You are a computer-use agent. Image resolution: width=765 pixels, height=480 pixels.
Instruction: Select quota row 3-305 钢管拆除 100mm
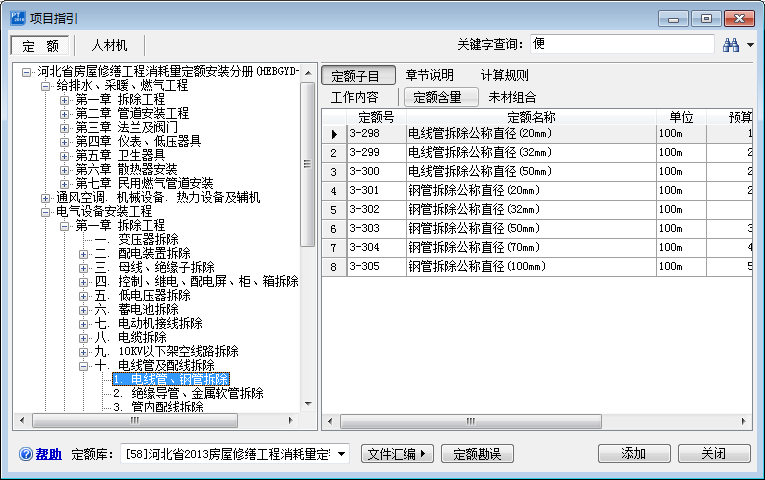[x=537, y=267]
